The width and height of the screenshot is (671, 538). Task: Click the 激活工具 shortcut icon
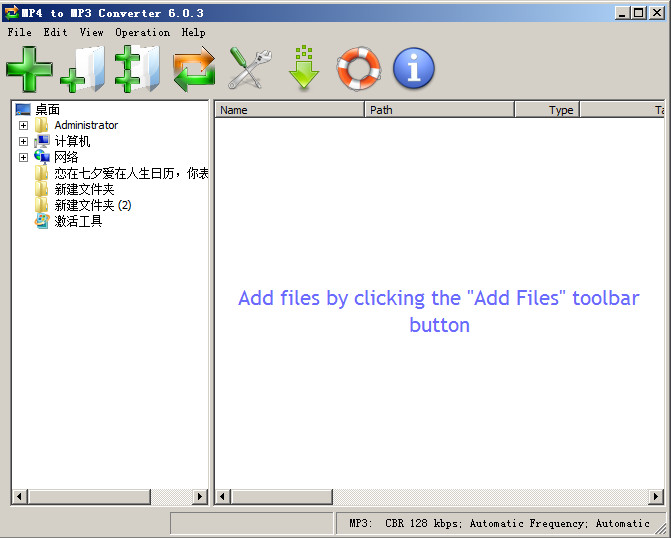point(42,221)
